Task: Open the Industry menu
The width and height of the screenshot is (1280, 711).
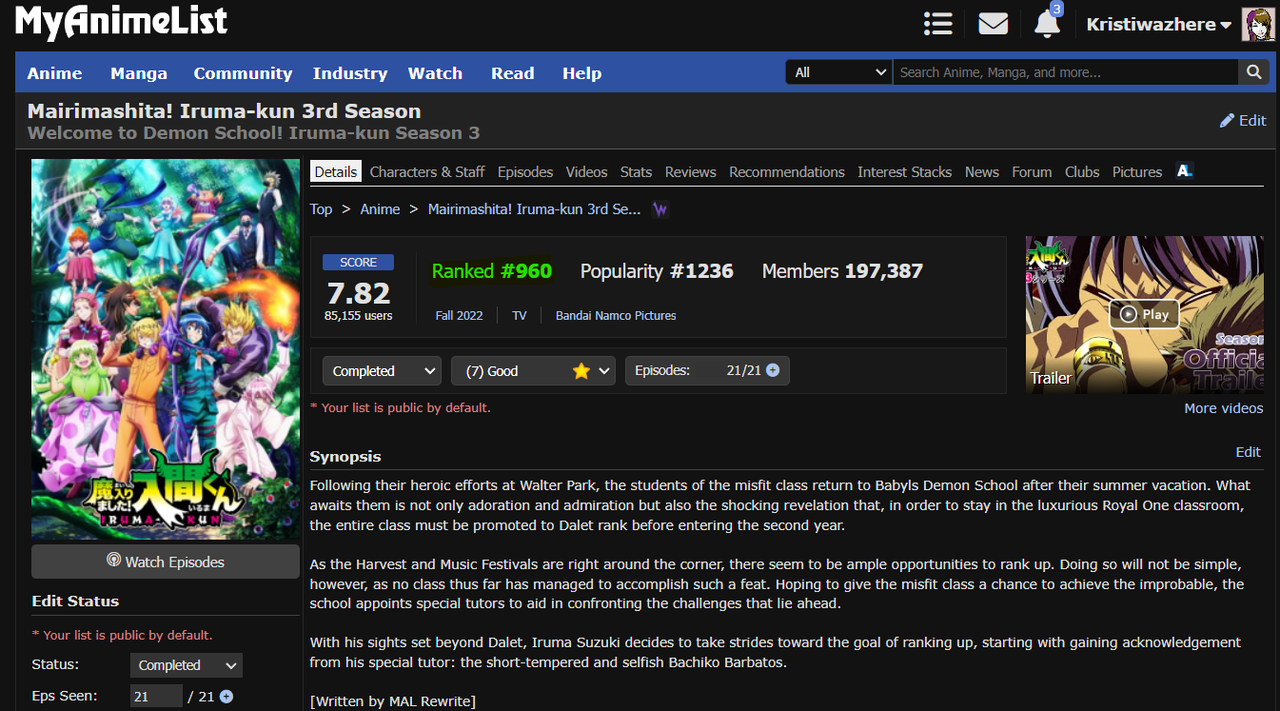Action: pyautogui.click(x=350, y=73)
